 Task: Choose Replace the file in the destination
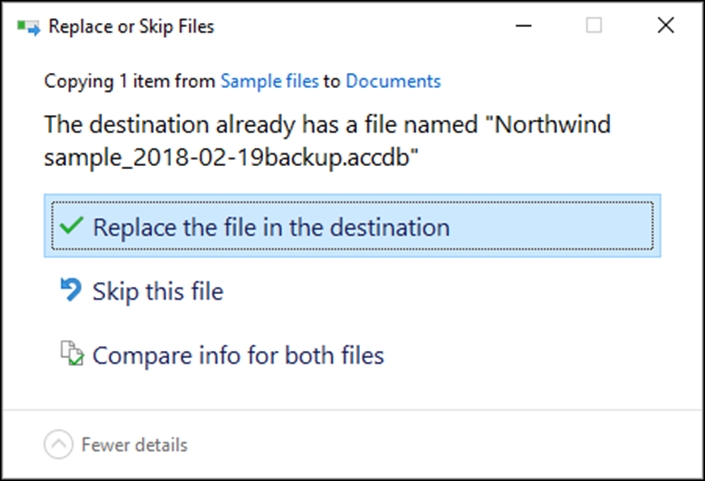pos(352,226)
